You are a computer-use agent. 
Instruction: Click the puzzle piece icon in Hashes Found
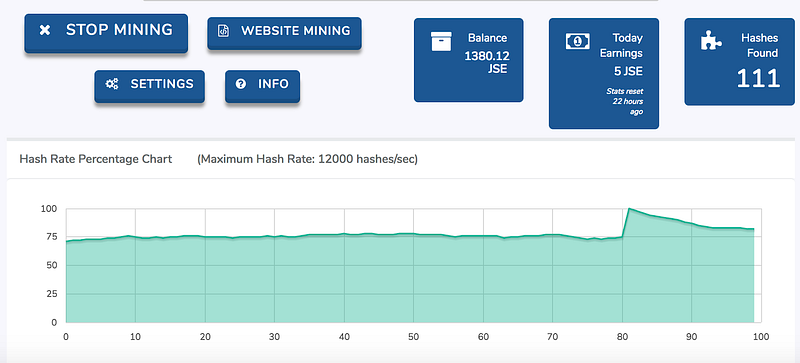coord(711,40)
